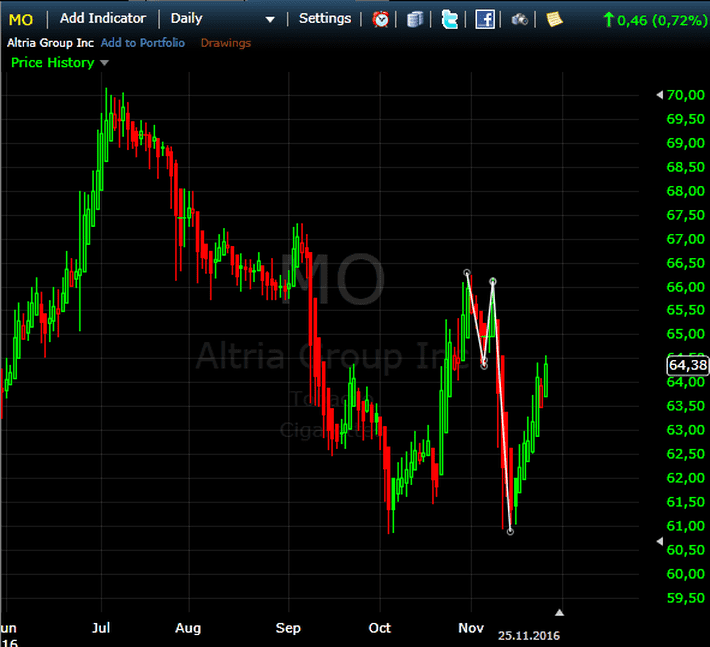Open the Add Indicator menu
This screenshot has width=710, height=647.
[x=103, y=19]
